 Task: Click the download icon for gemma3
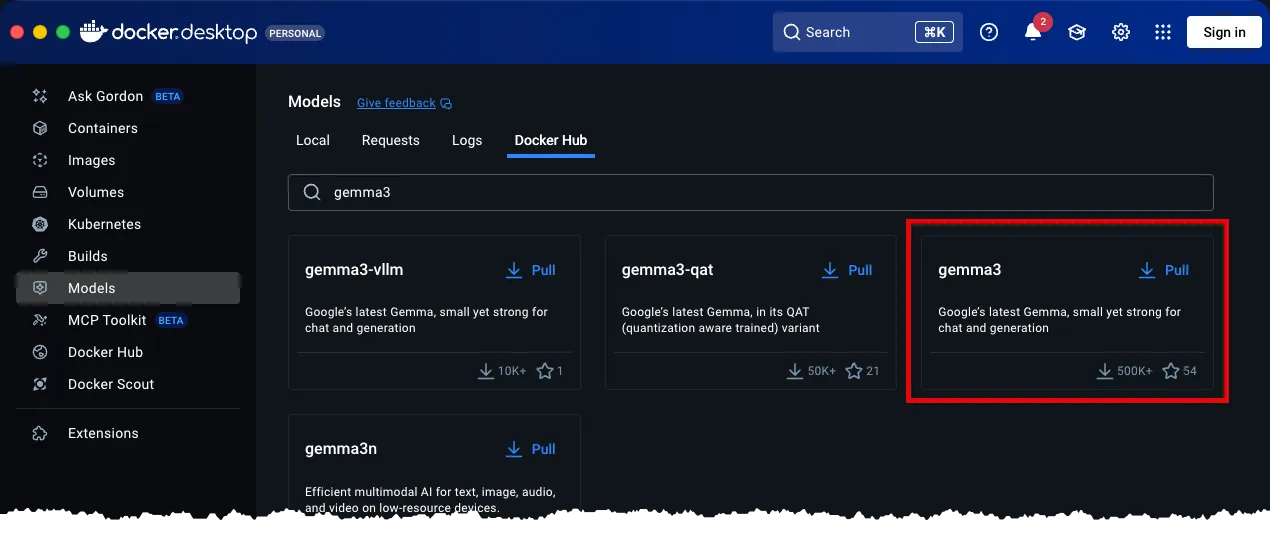[1147, 270]
